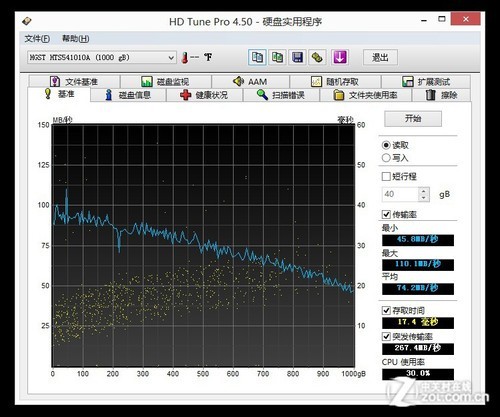Viewport: 500px width, 417px height.
Task: Switch to the 磁盘信息 tab
Action: pos(128,95)
